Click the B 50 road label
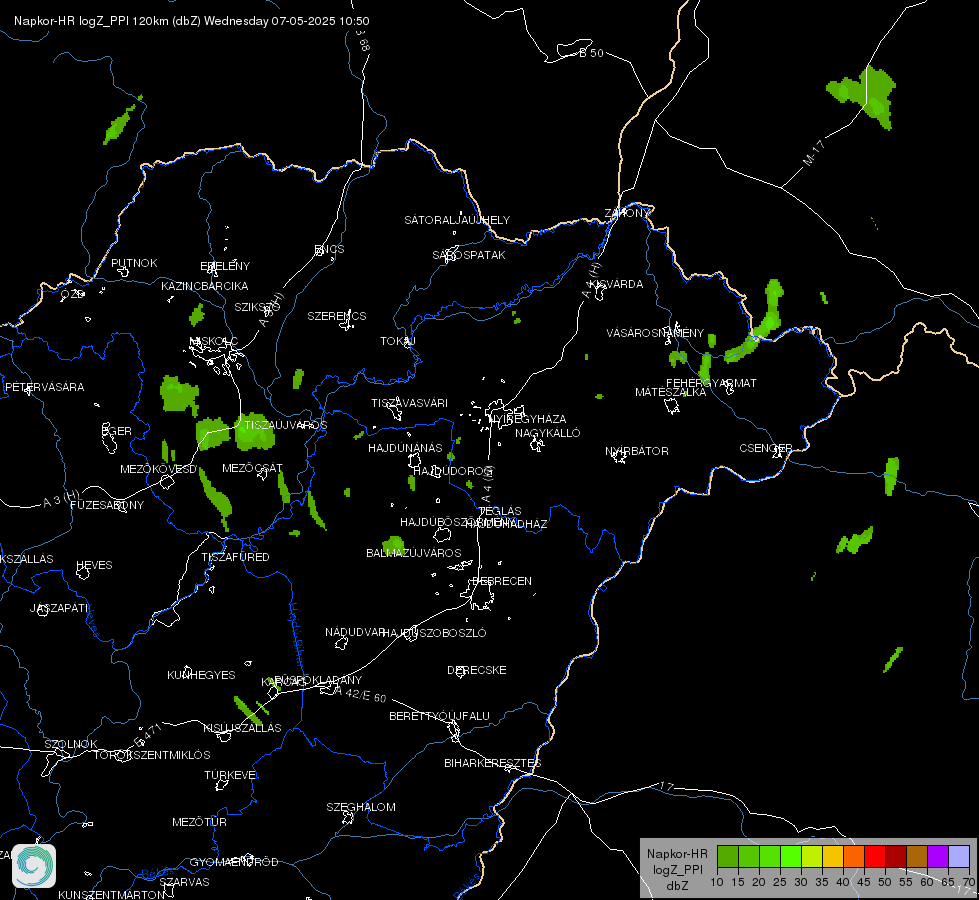 tap(591, 53)
